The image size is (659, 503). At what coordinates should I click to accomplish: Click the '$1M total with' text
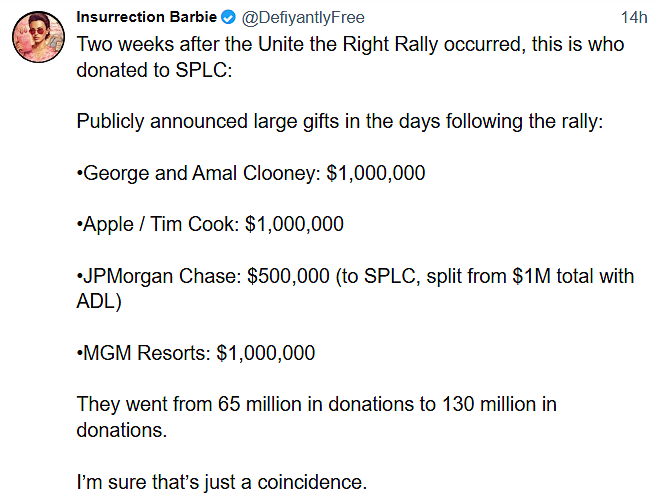(x=573, y=276)
